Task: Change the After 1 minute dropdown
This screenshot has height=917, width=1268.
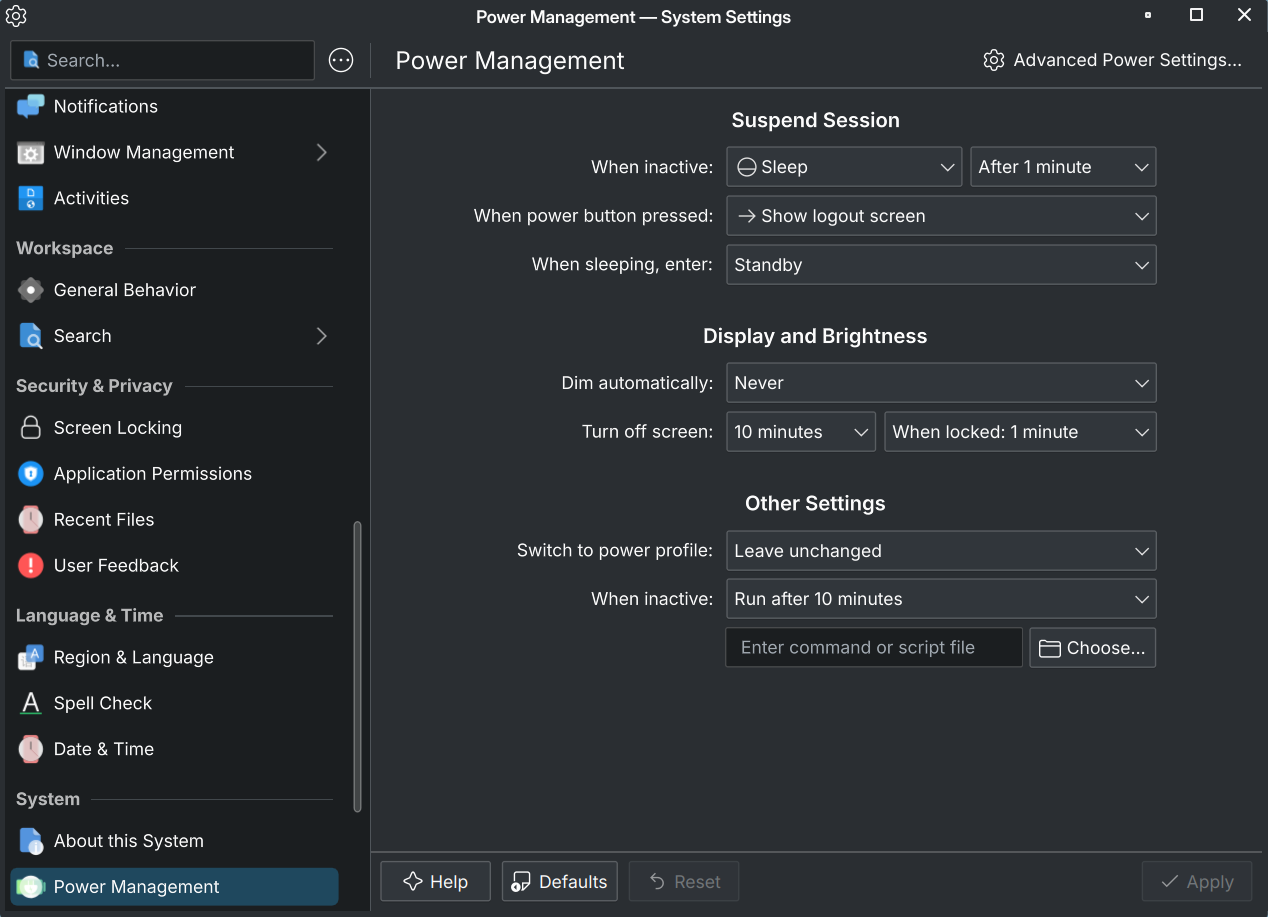Action: click(x=1063, y=167)
